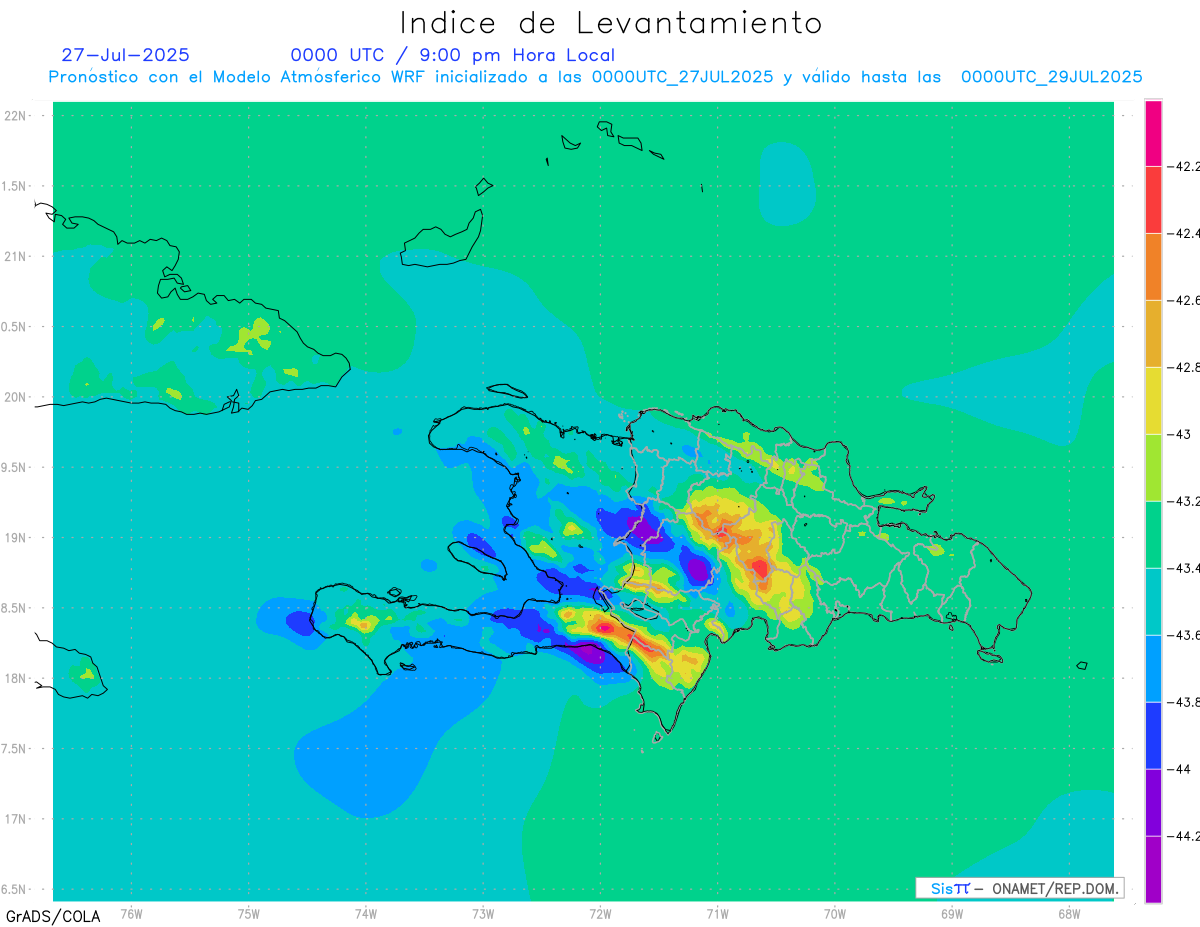Click the 'ONAMET/REP.DOM.' credit box
Image resolution: width=1200 pixels, height=927 pixels.
[x=1019, y=888]
